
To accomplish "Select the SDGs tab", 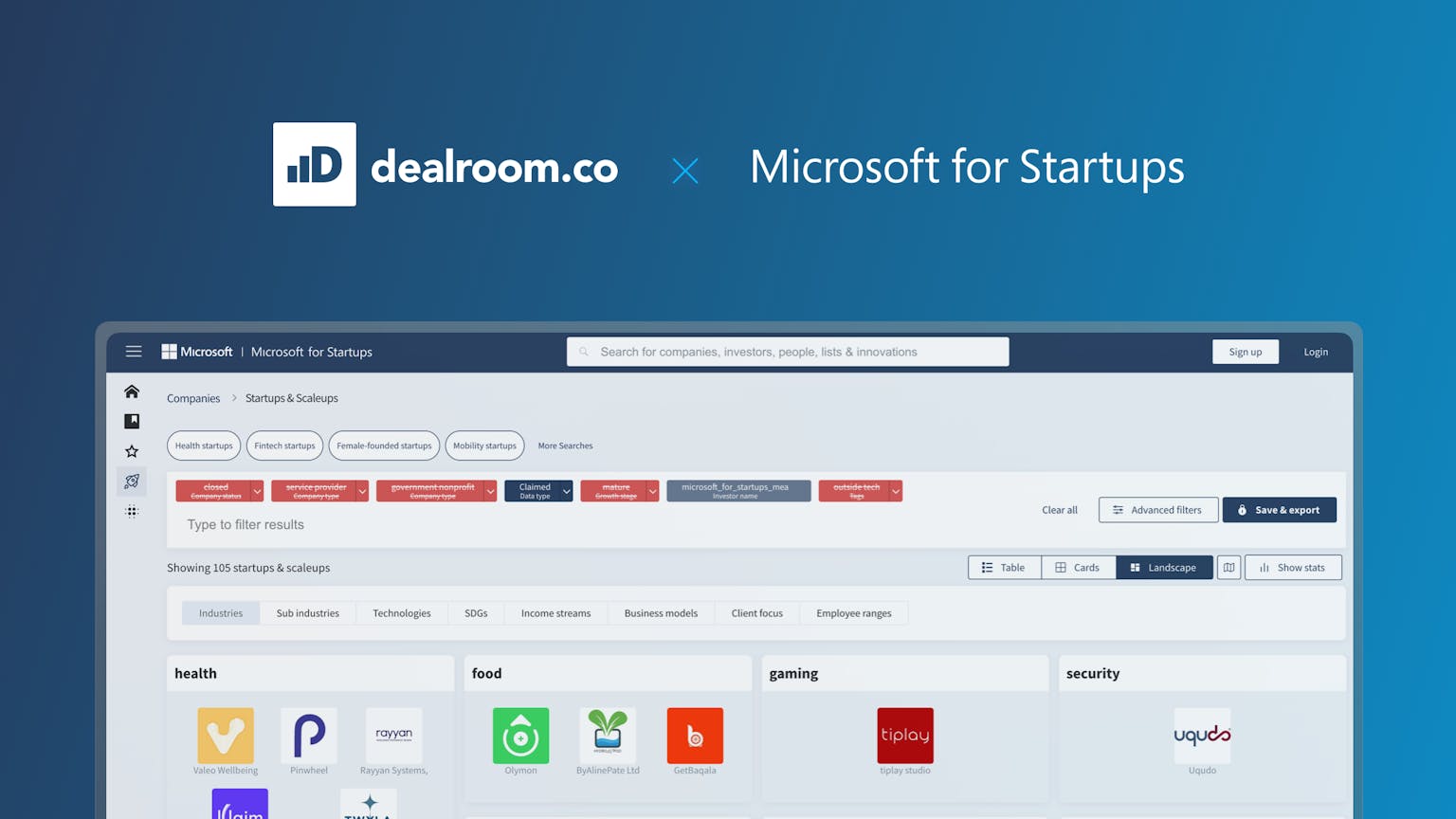I will click(x=476, y=613).
